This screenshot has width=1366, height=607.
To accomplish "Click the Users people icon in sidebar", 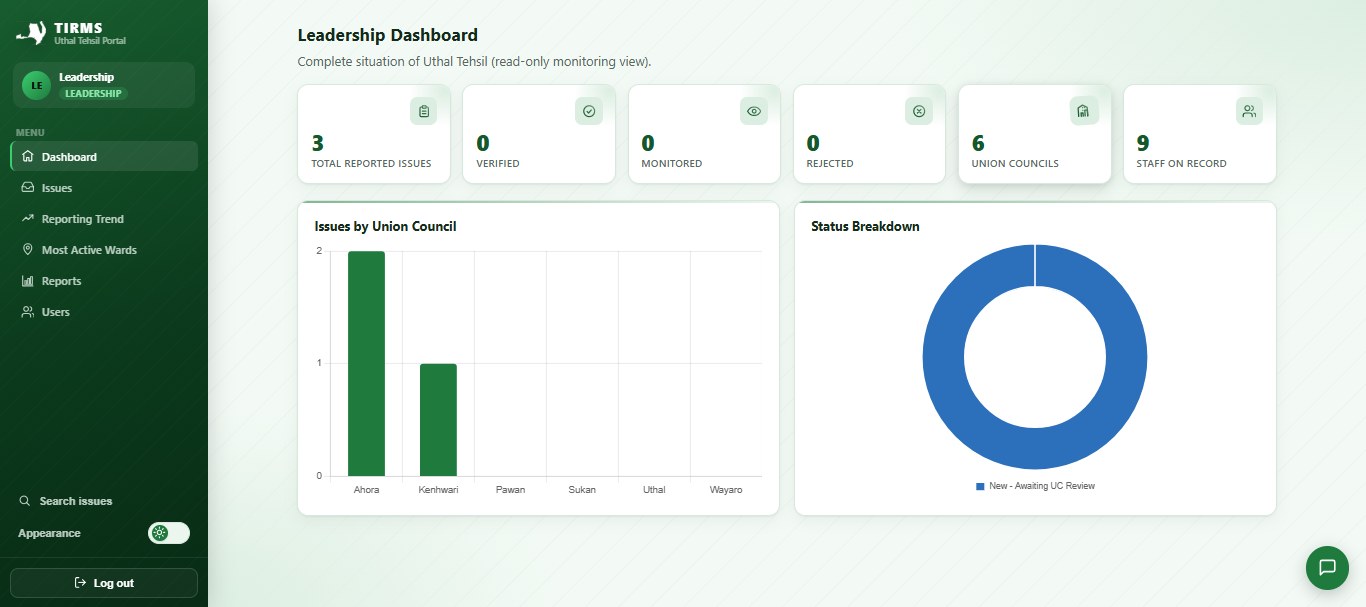I will [28, 312].
